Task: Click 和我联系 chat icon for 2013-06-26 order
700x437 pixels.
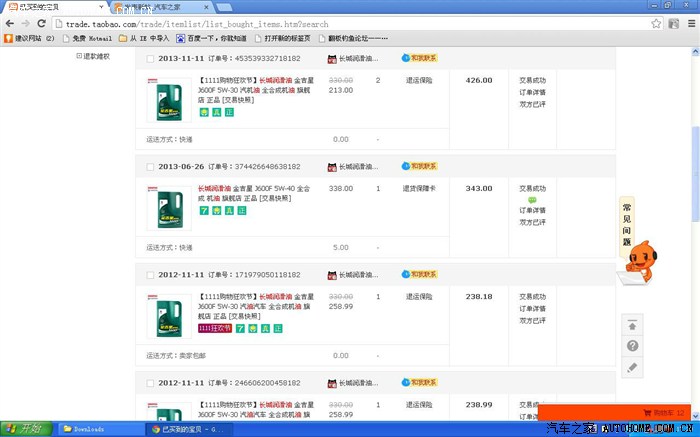Action: [x=419, y=166]
